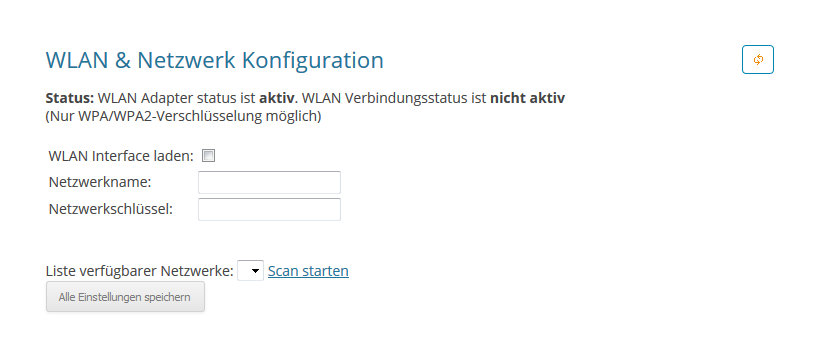Screen dimensions: 818x360
Task: Click the bold nicht aktiv text
Action: point(527,98)
